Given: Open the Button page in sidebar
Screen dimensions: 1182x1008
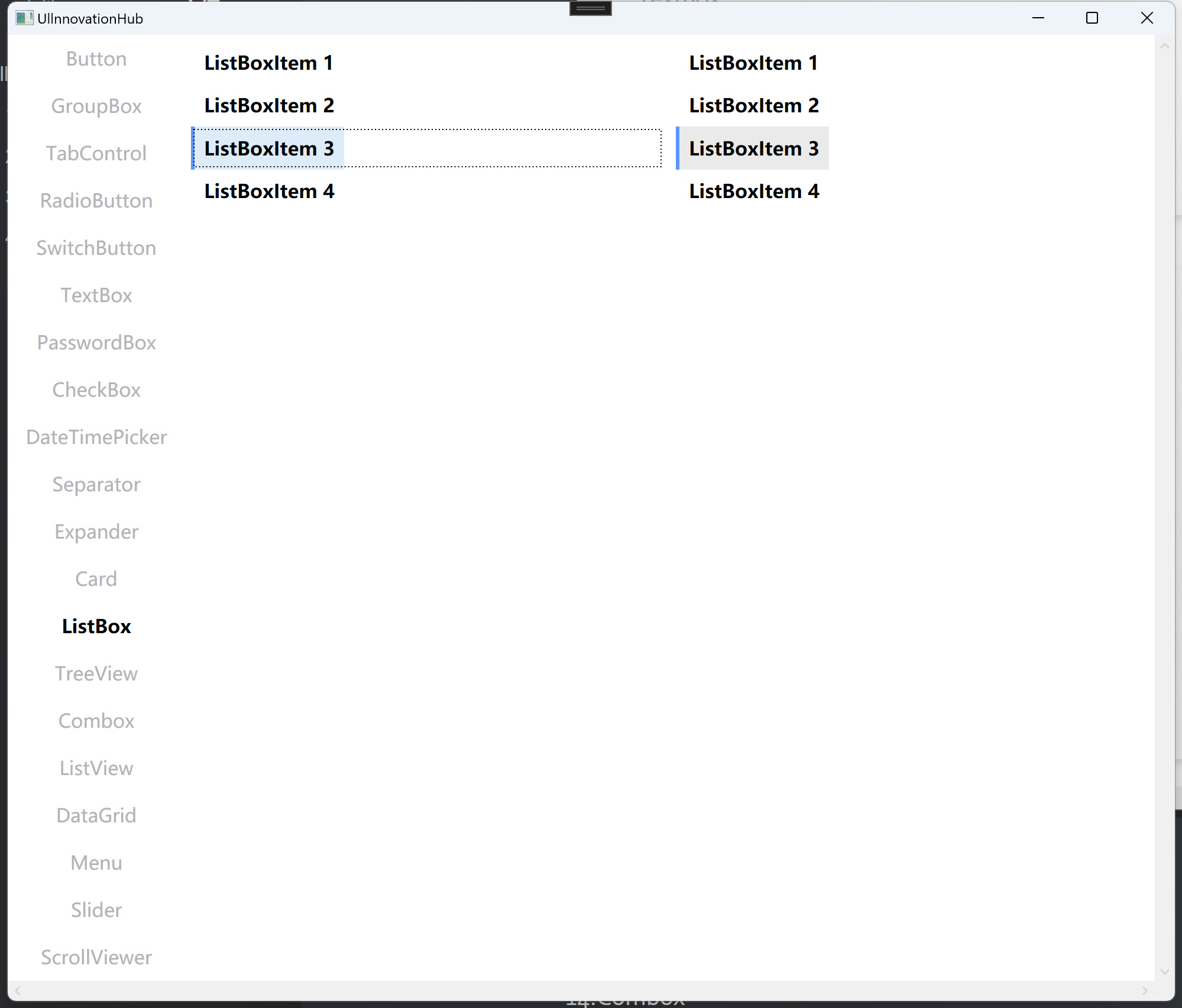Looking at the screenshot, I should coord(96,59).
